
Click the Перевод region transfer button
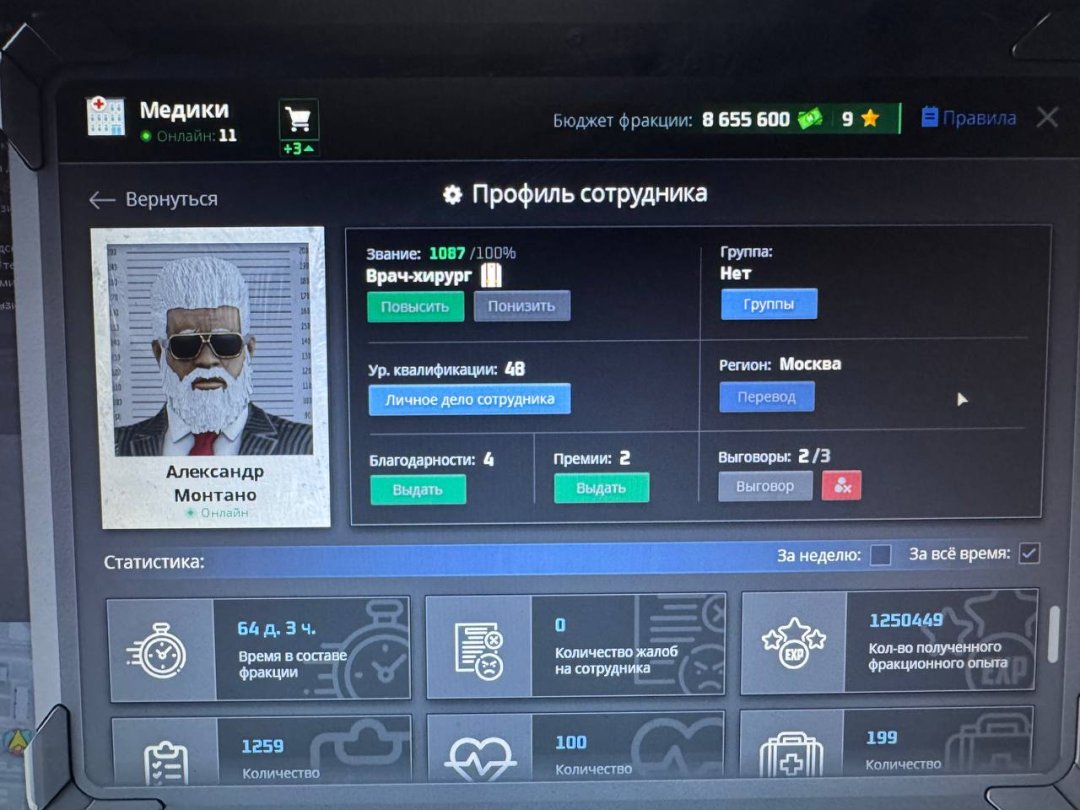[766, 397]
